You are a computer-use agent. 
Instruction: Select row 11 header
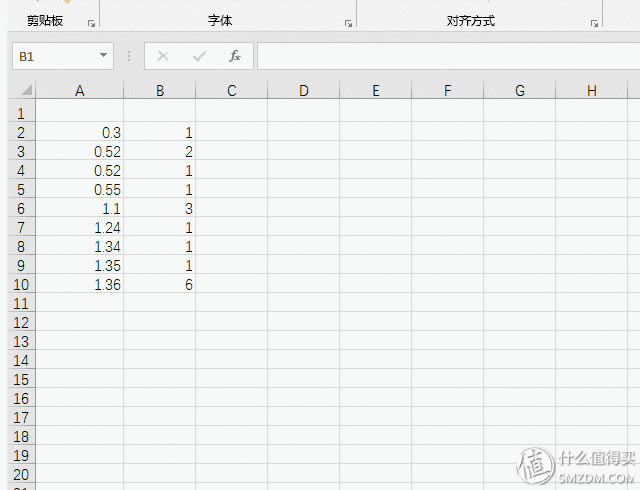pyautogui.click(x=22, y=303)
